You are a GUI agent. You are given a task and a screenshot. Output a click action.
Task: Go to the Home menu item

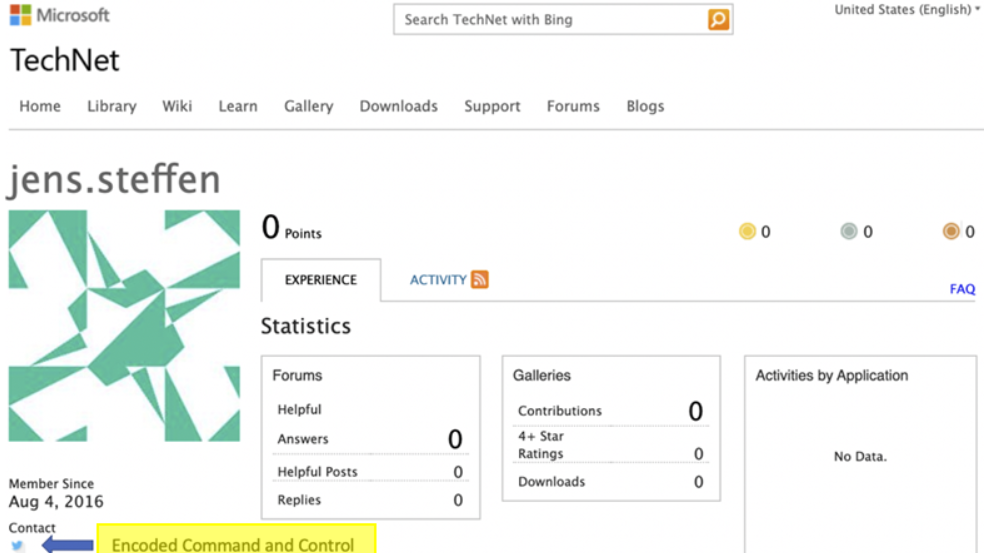click(x=40, y=106)
